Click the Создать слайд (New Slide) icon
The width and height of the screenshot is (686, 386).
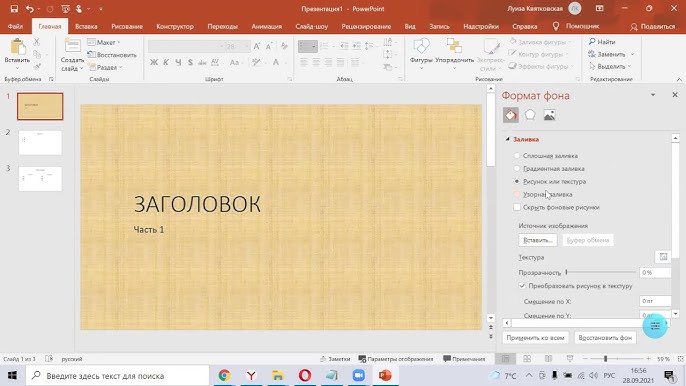[x=72, y=46]
